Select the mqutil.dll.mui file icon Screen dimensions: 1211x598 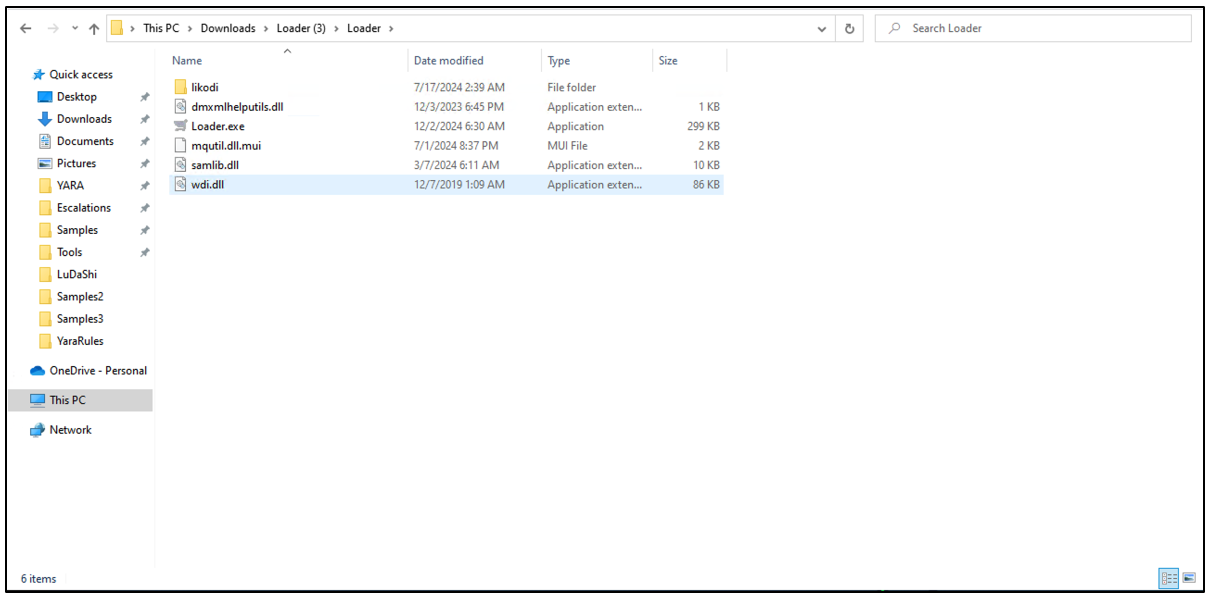tap(180, 145)
